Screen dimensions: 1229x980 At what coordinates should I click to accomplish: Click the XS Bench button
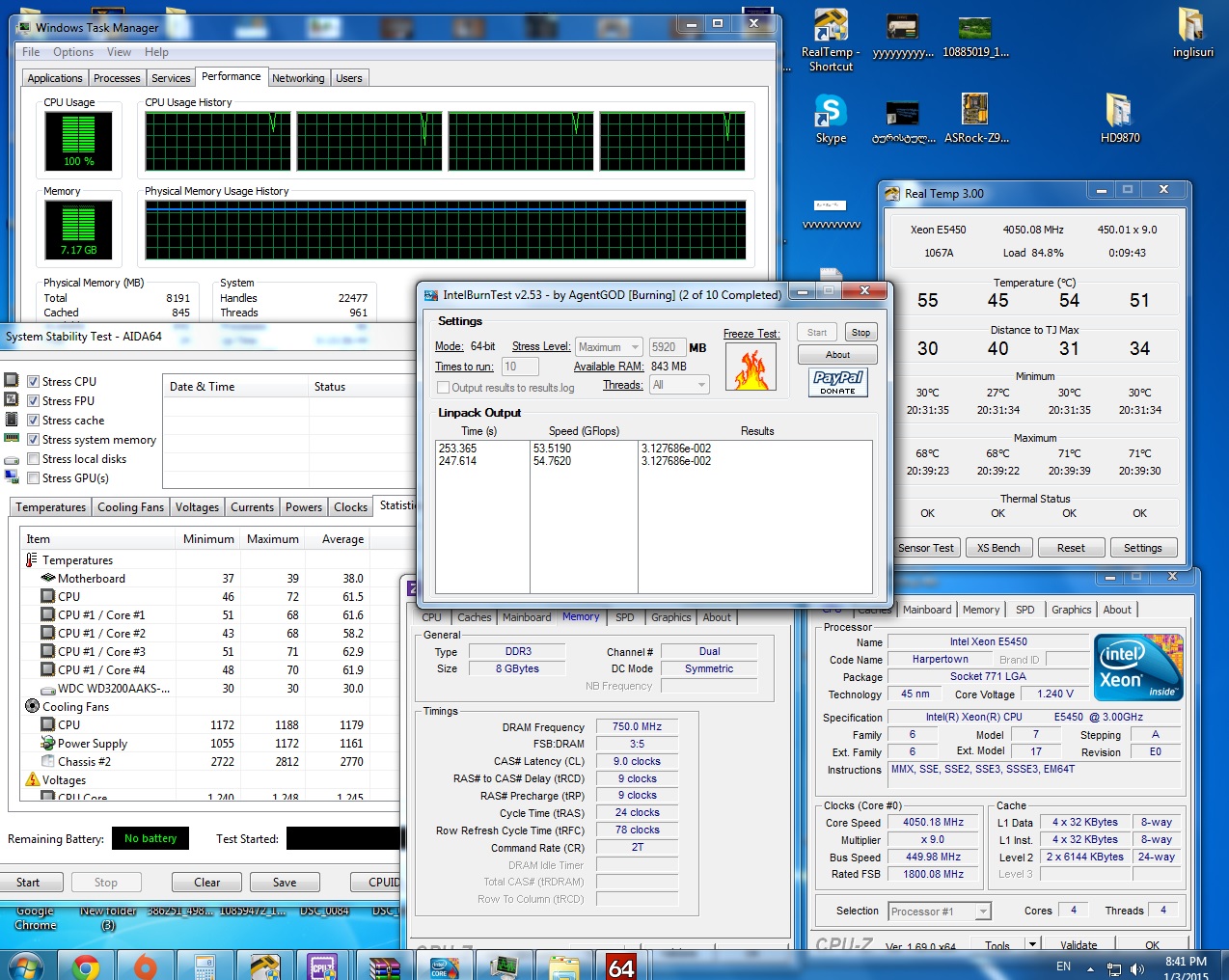coord(997,548)
